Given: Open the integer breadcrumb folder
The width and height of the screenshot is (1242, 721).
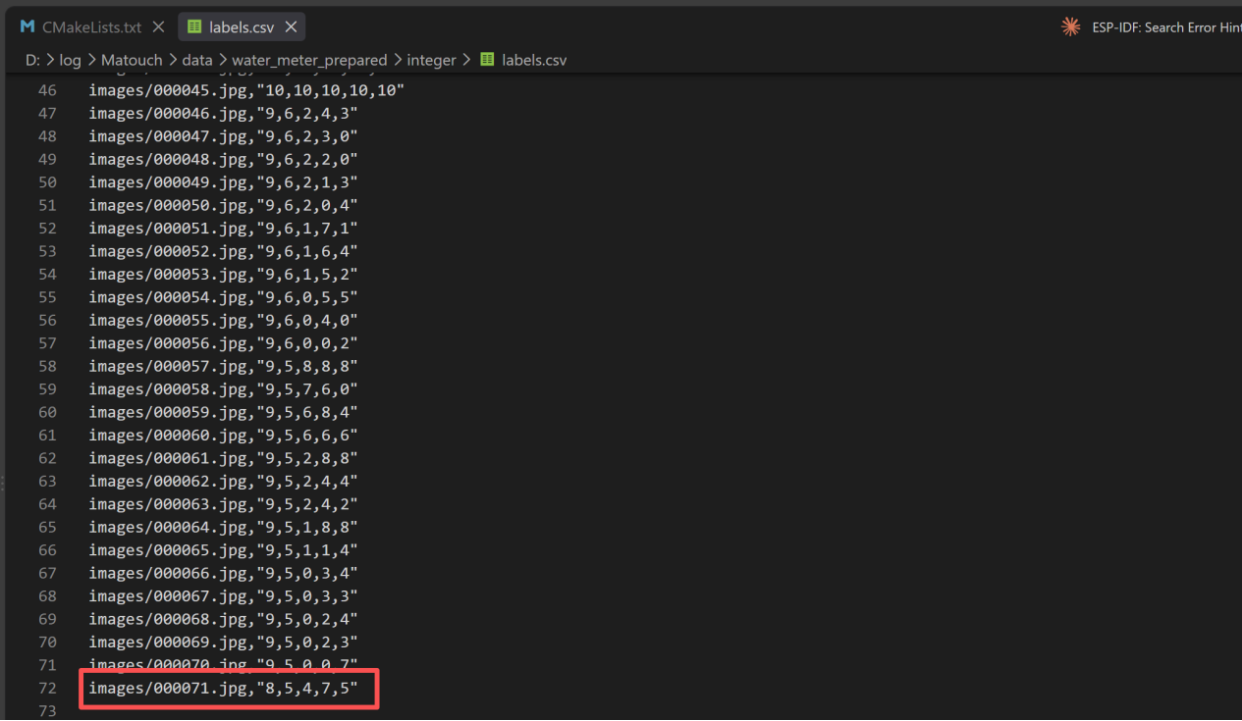Looking at the screenshot, I should (431, 60).
